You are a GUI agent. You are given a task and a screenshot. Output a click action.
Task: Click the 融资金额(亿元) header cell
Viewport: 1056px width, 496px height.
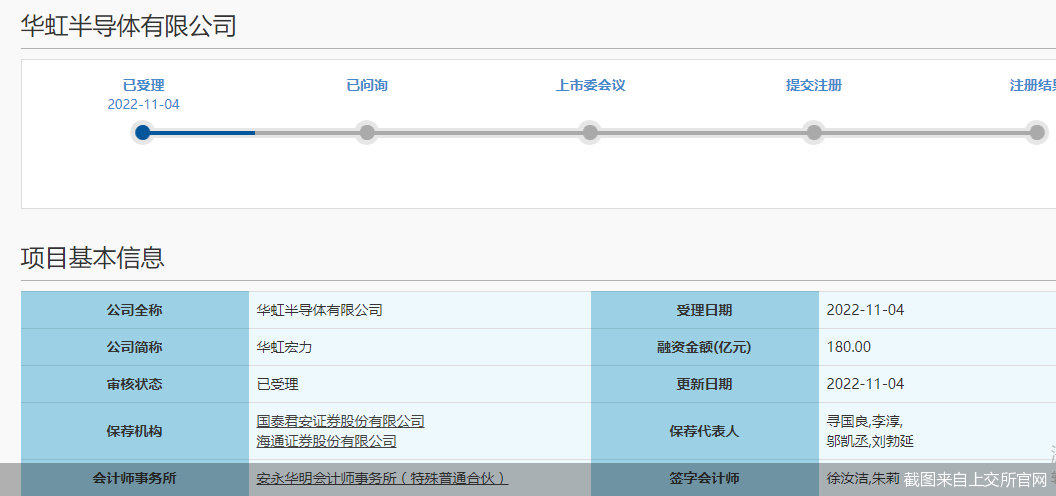click(x=704, y=347)
